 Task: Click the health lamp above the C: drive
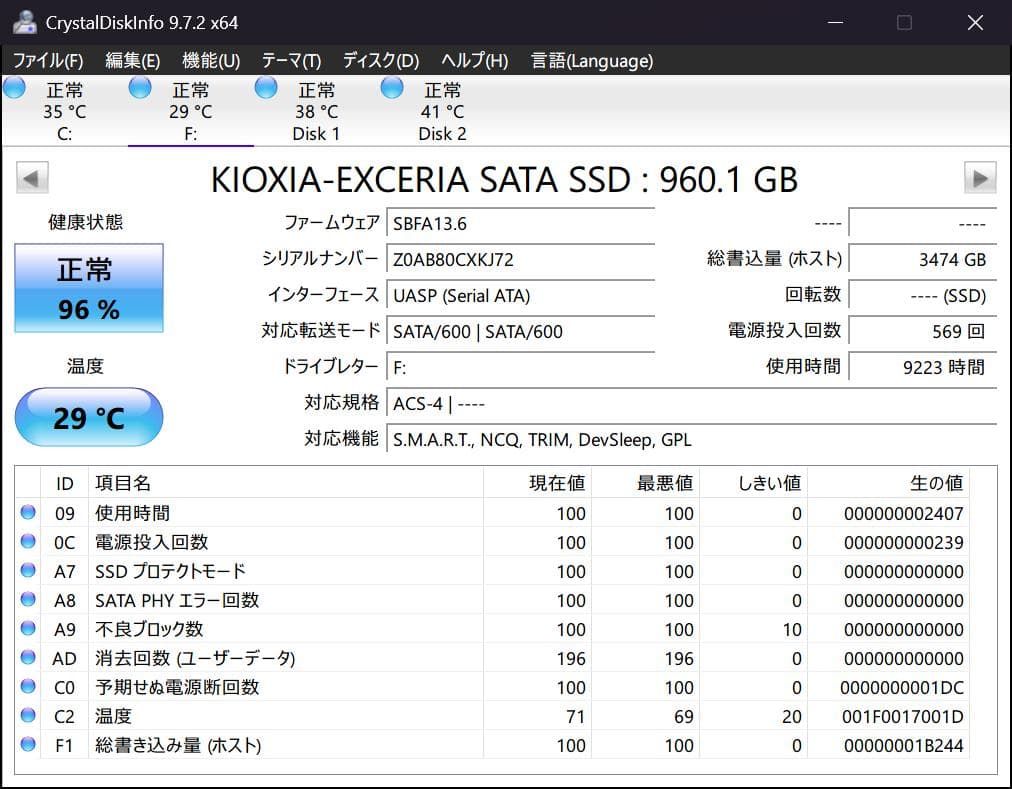tap(14, 88)
